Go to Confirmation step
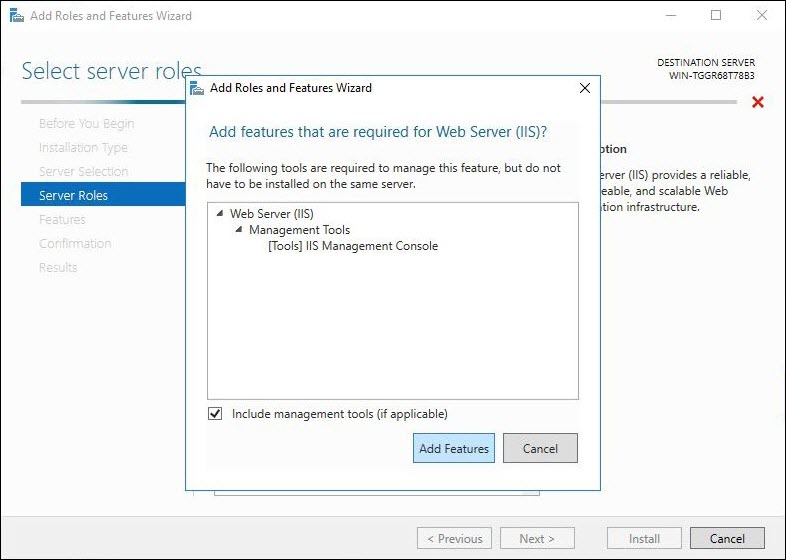This screenshot has height=560, width=786. click(75, 244)
